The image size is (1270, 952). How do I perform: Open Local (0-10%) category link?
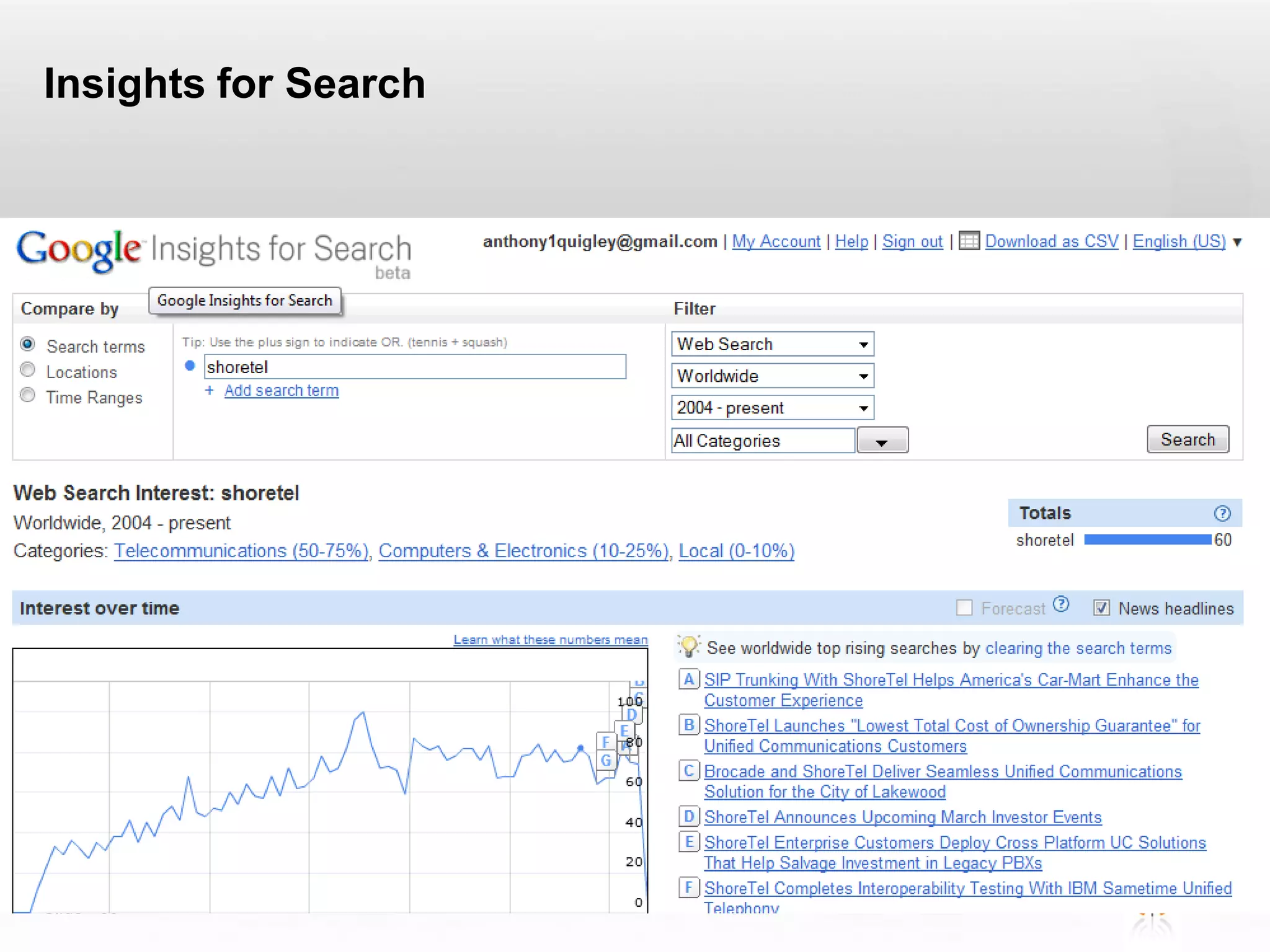coord(737,550)
